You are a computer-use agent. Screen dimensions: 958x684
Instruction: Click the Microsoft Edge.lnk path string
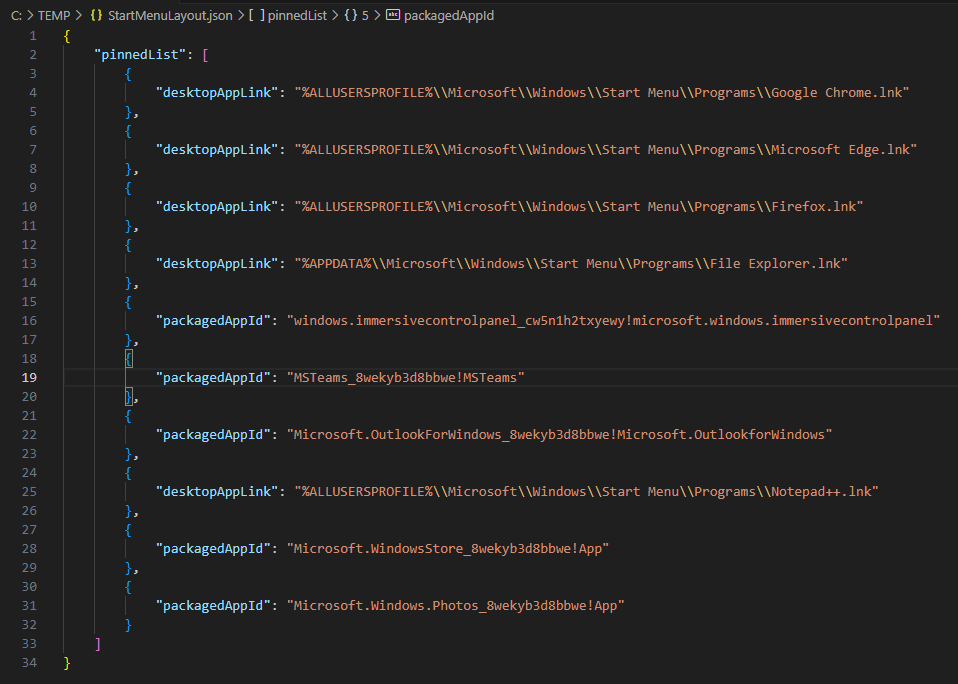[605, 149]
